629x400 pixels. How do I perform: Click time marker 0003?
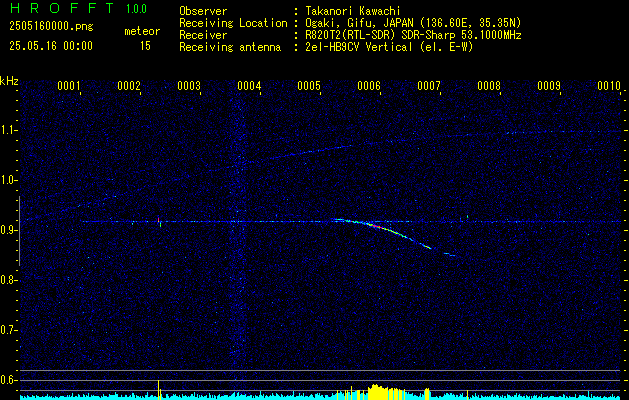click(189, 86)
